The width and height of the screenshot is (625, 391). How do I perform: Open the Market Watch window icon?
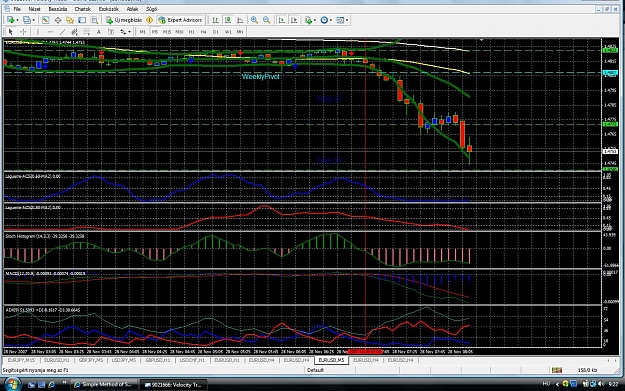[45, 20]
